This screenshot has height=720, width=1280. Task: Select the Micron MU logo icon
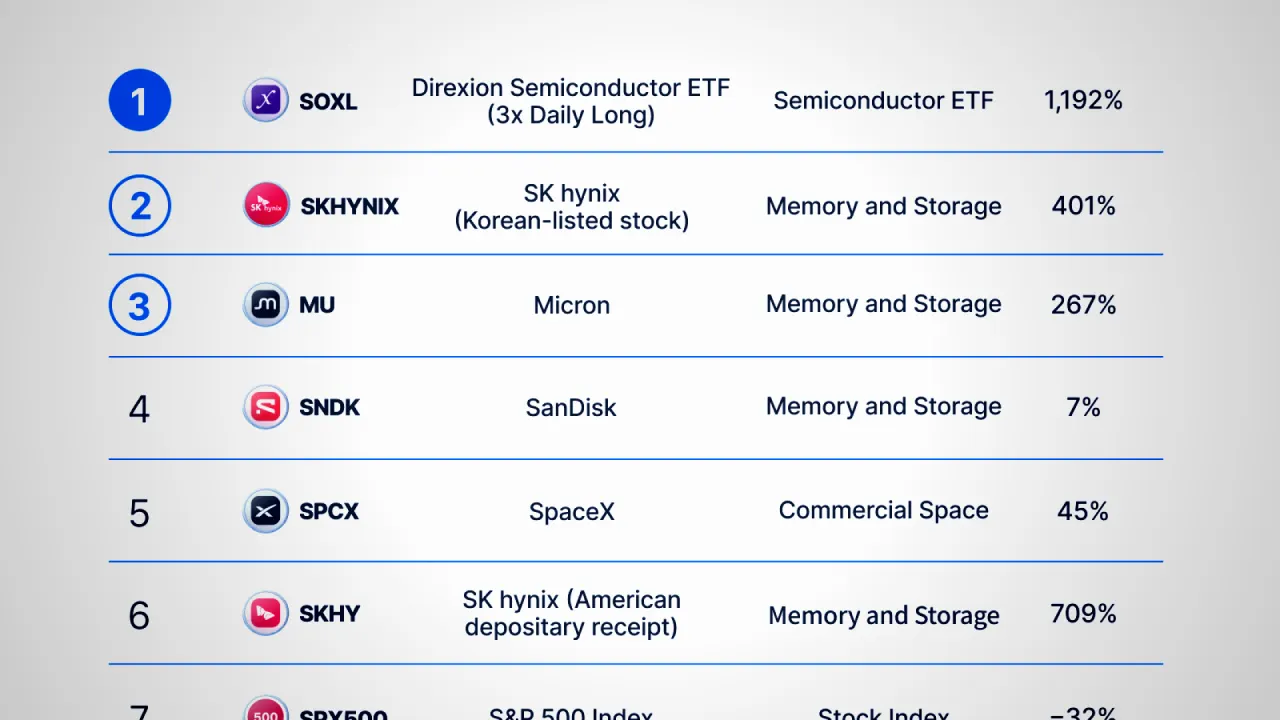pos(266,304)
